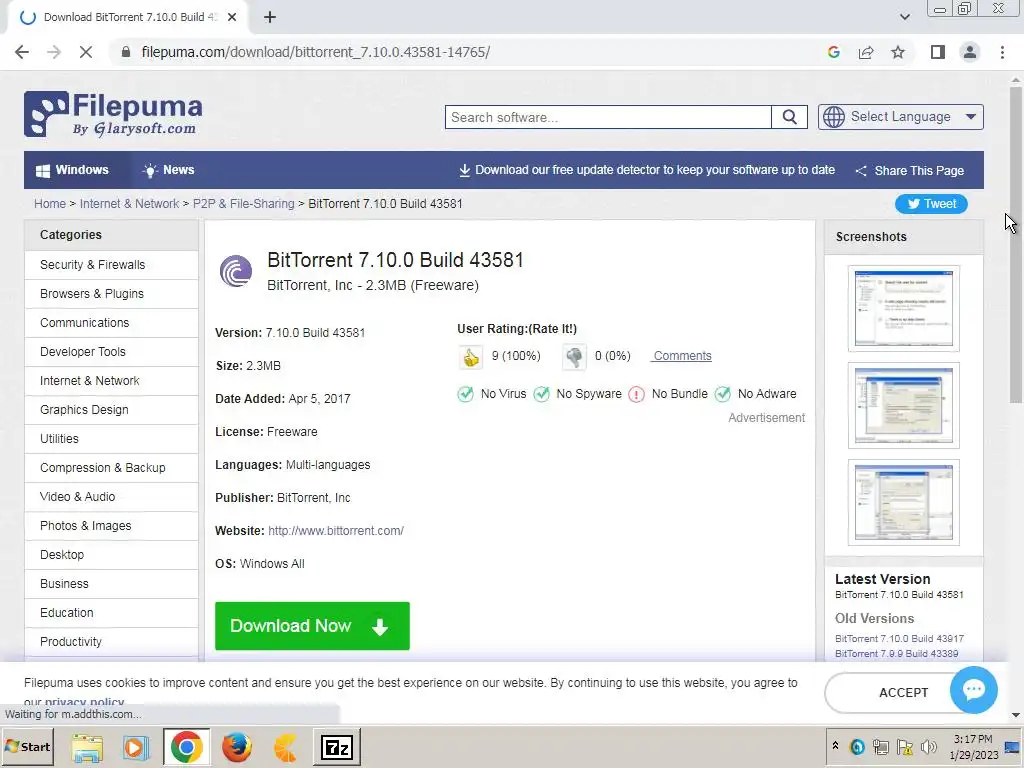Viewport: 1024px width, 768px height.
Task: Open the Chrome profile avatar
Action: (970, 52)
